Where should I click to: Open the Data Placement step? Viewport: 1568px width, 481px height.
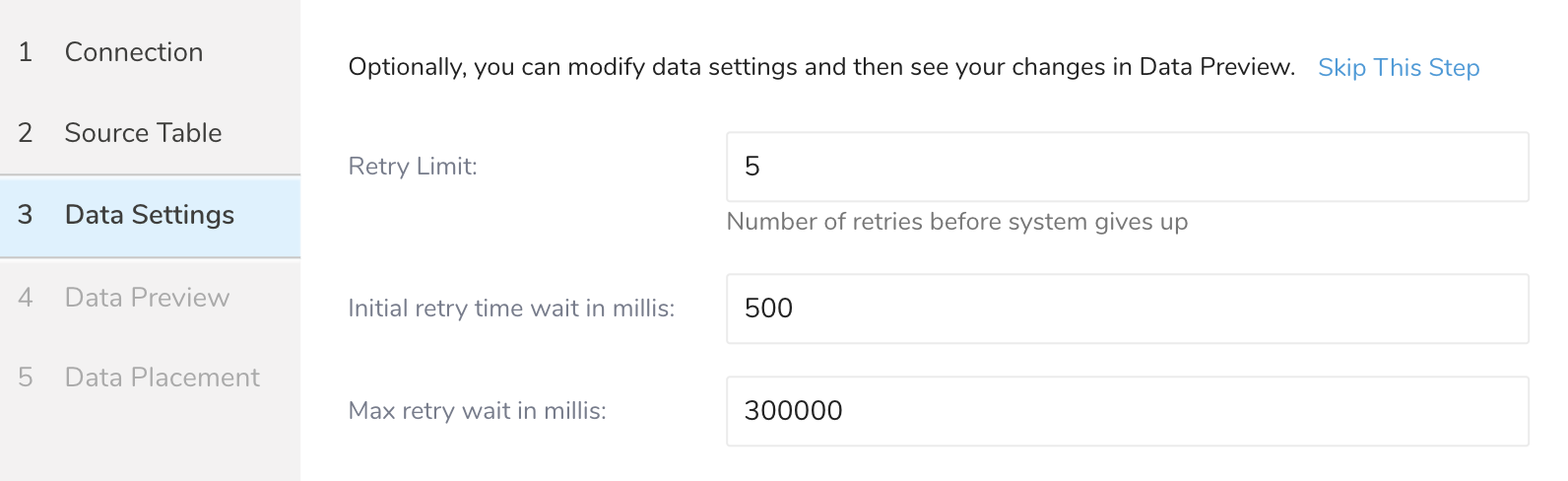coord(162,378)
